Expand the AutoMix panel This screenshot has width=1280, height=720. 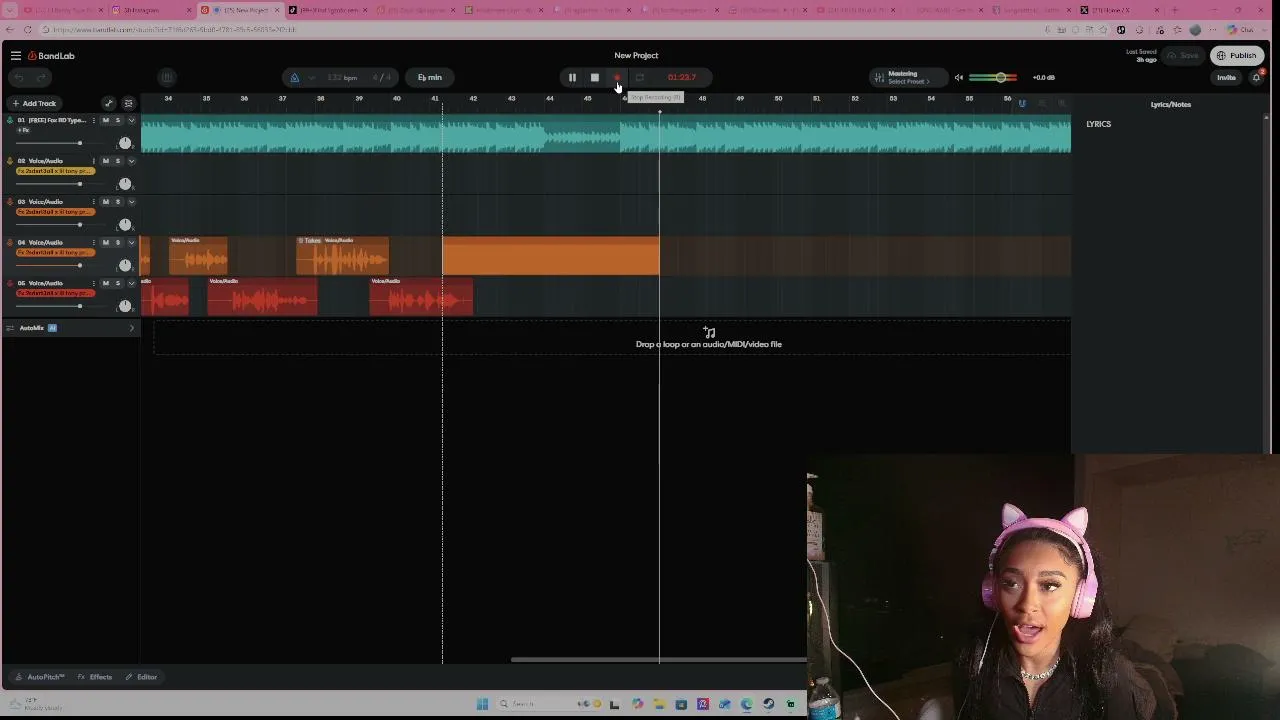(131, 328)
